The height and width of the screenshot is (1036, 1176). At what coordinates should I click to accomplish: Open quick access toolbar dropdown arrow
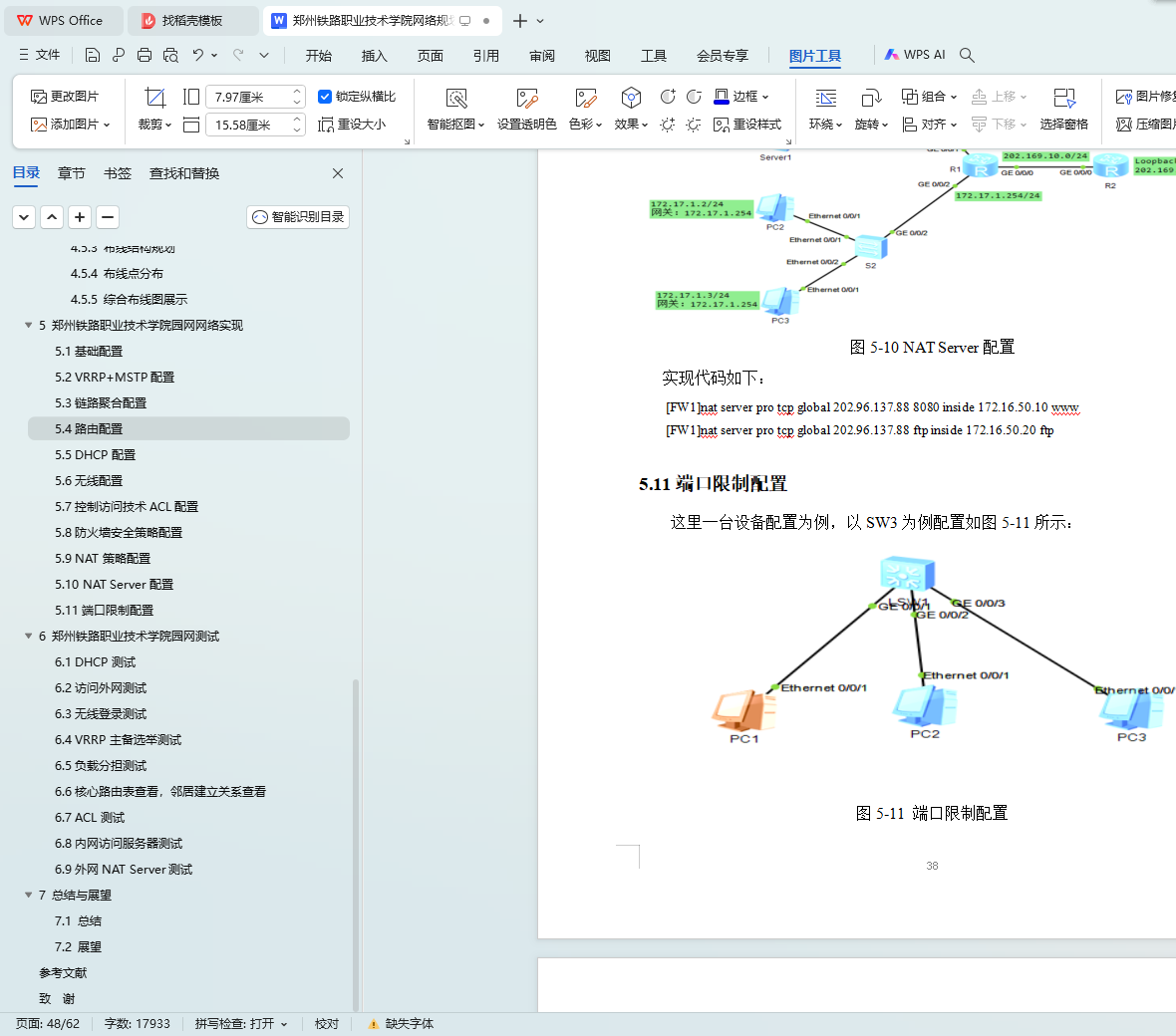[264, 55]
